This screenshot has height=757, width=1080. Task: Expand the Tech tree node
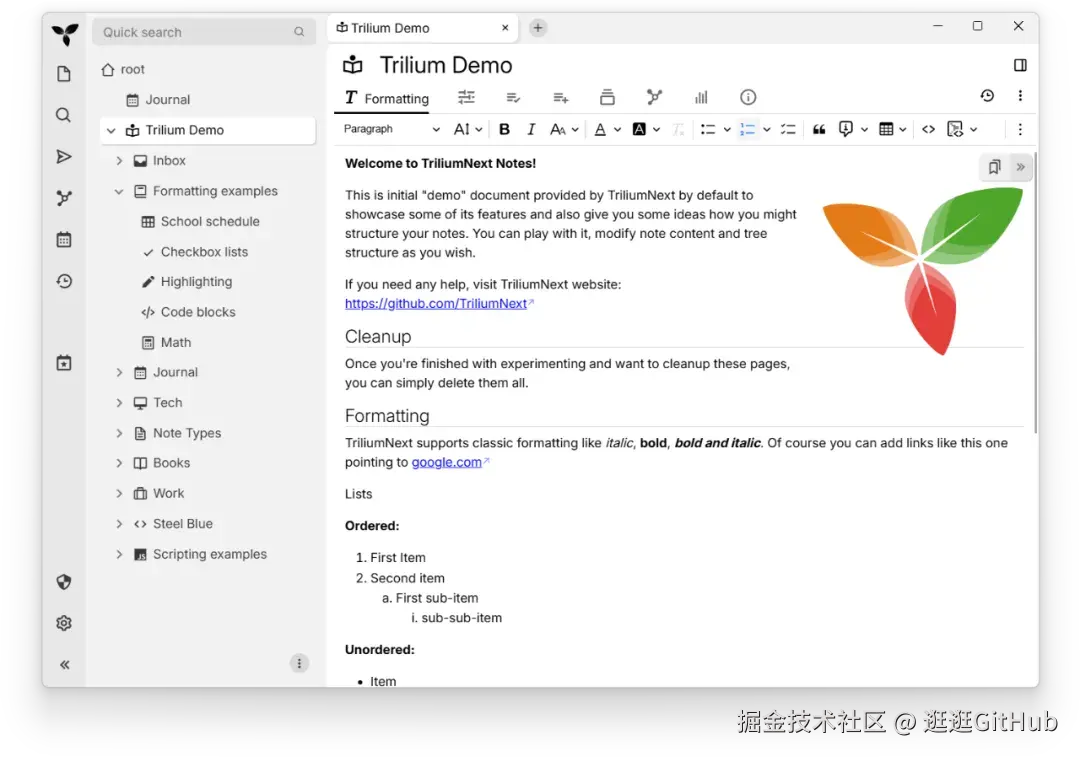tap(119, 402)
